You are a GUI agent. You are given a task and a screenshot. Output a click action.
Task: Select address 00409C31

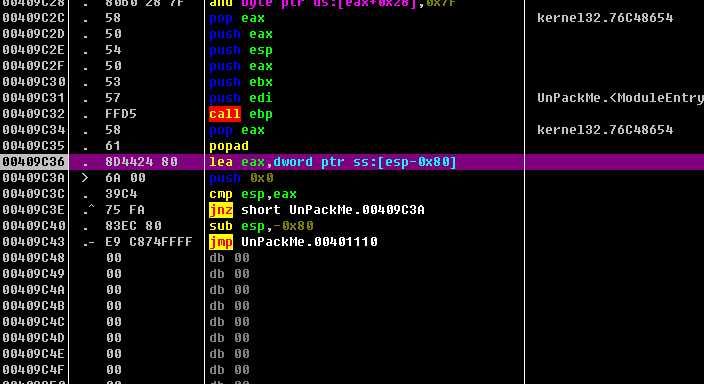(x=34, y=98)
